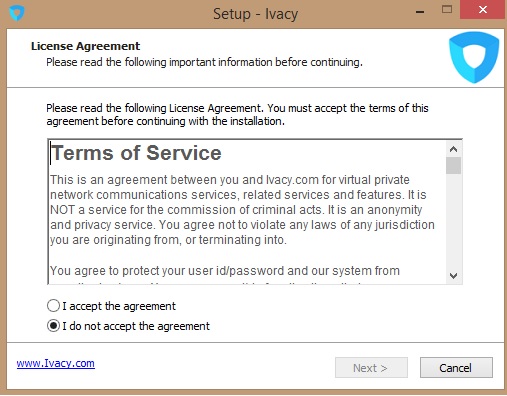Click the 'Setup - Ivacy' window title
Image resolution: width=507 pixels, height=396 pixels.
pyautogui.click(x=256, y=14)
